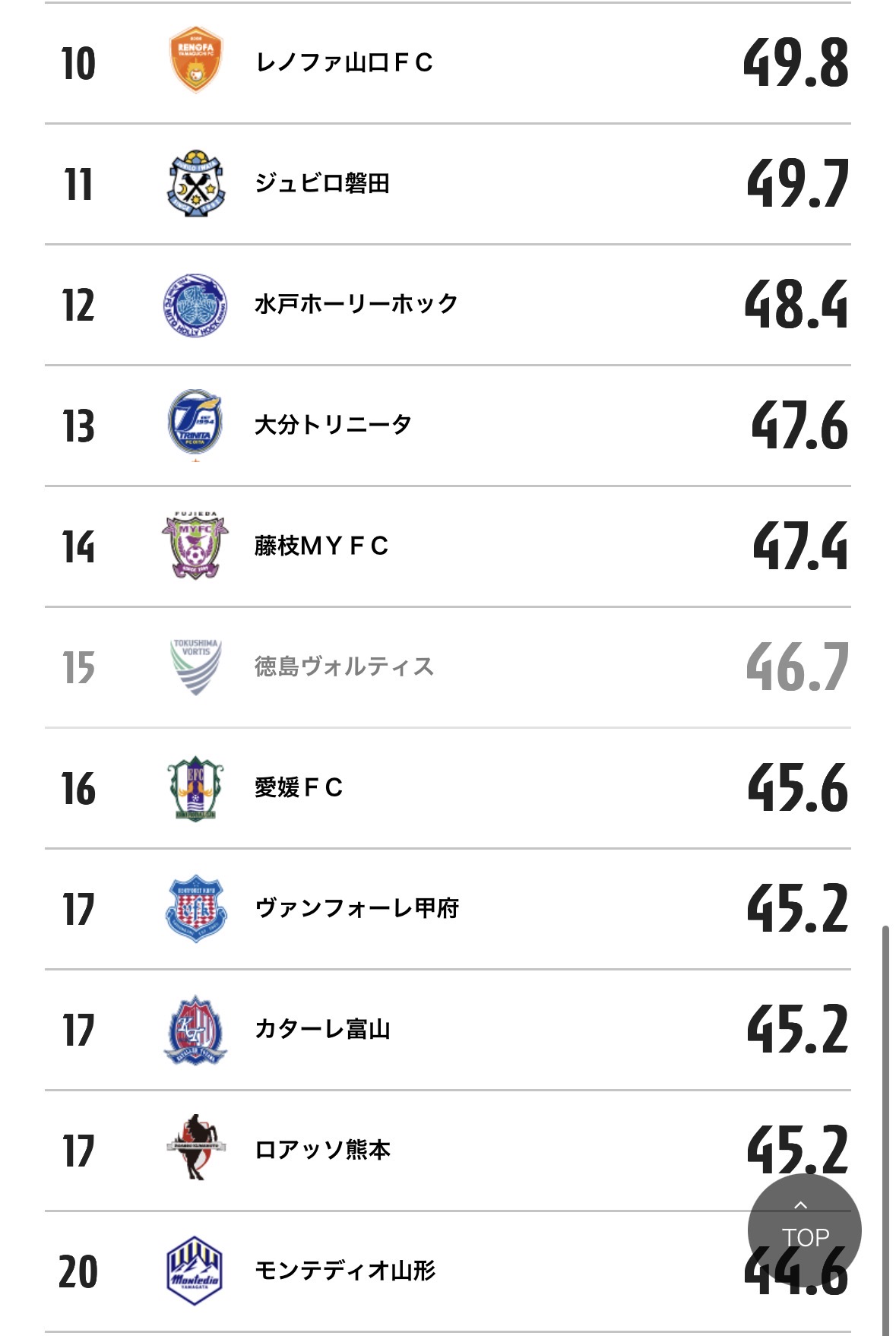Tap the 徳島ヴォルティス team name
This screenshot has width=896, height=1336.
point(344,666)
